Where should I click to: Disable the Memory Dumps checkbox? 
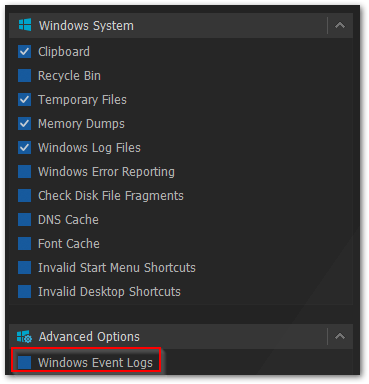coord(24,124)
